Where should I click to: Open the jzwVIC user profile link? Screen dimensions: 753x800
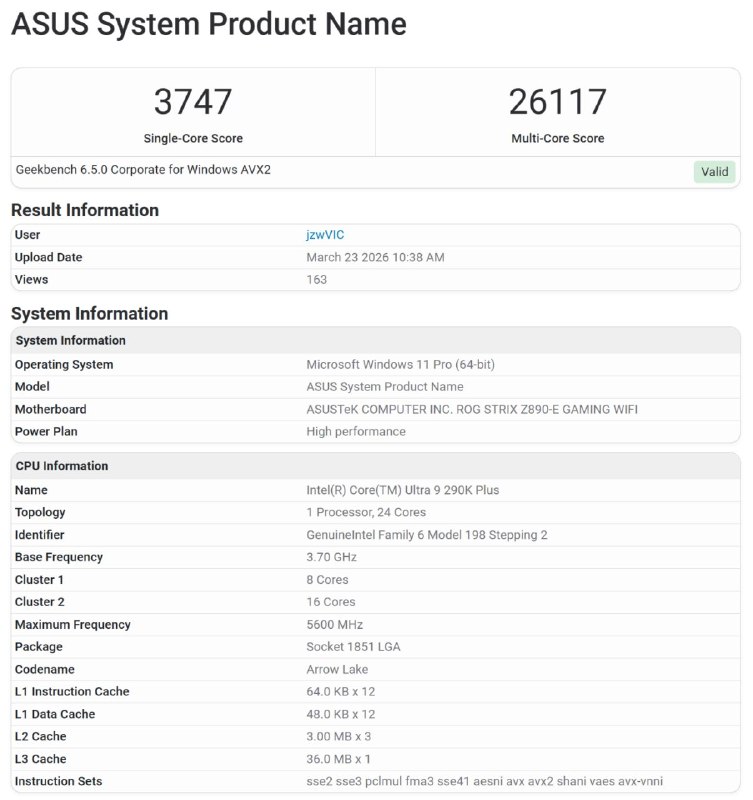click(325, 235)
